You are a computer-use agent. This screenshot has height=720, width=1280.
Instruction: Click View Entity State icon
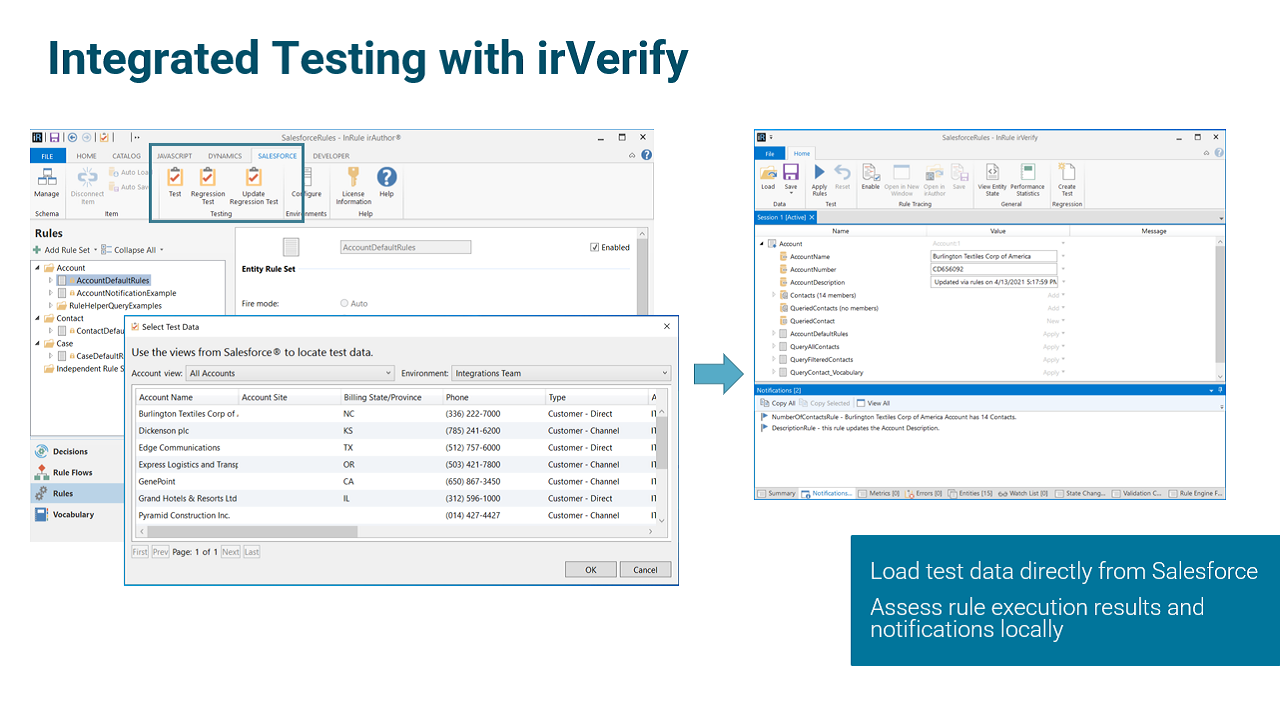click(992, 173)
